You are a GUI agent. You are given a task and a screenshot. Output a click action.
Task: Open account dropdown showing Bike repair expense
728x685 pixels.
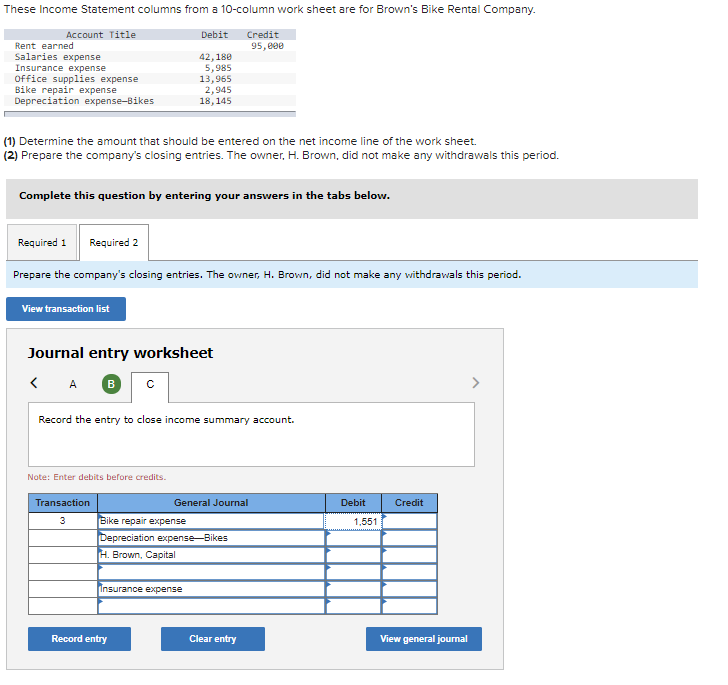click(211, 521)
